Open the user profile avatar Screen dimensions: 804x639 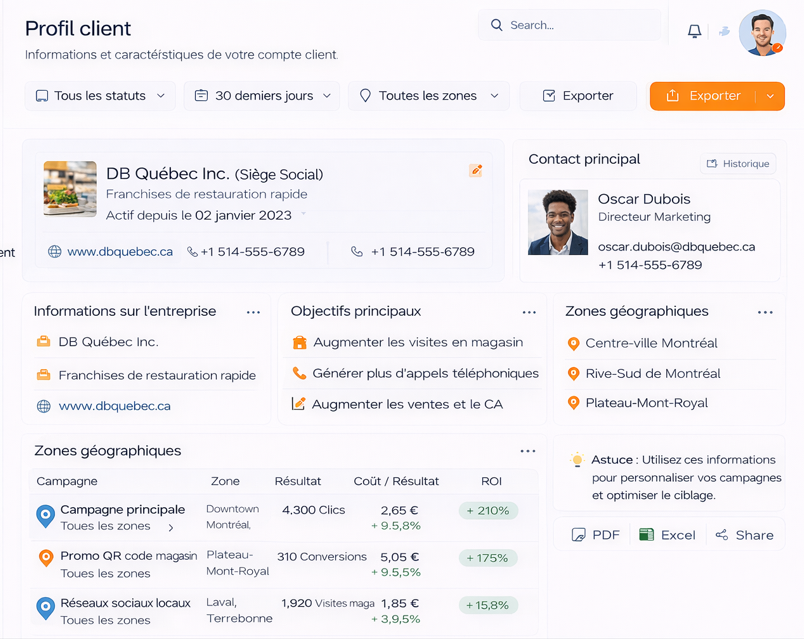(762, 33)
